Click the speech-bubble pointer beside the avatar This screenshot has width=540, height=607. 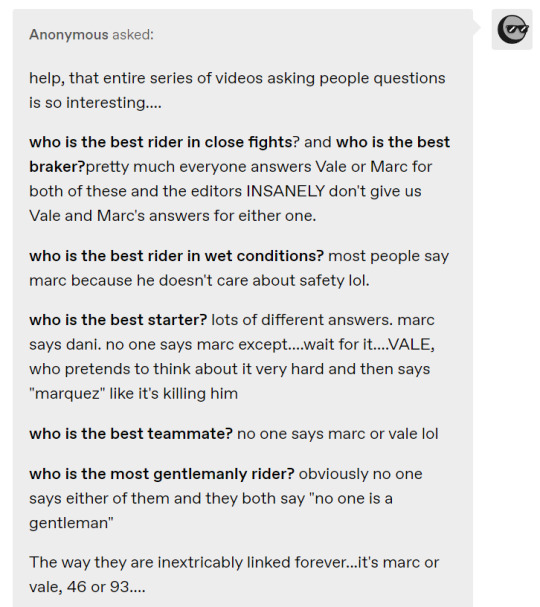(x=477, y=27)
